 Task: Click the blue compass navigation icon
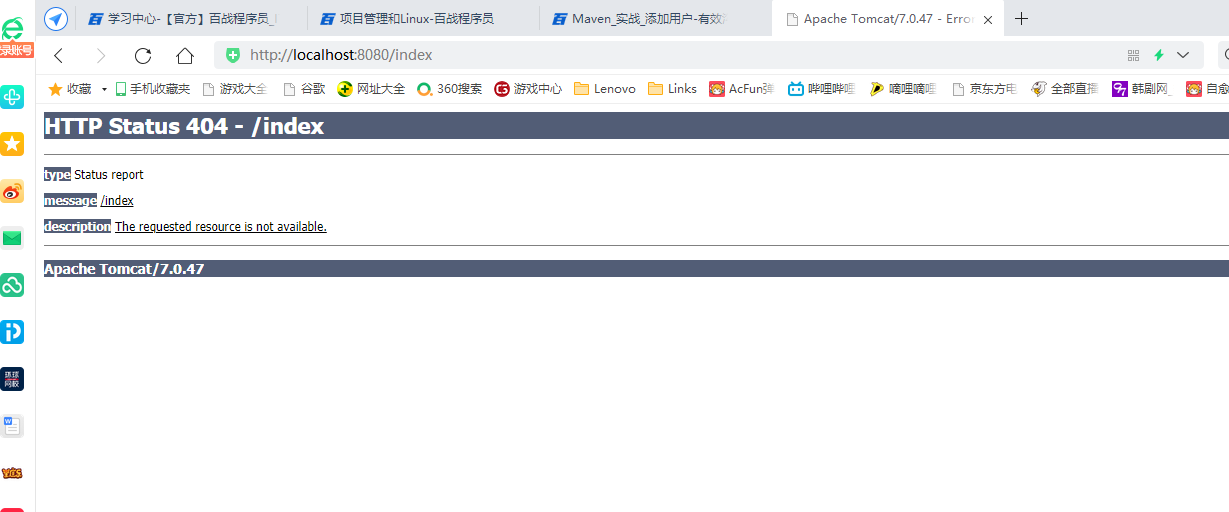(56, 19)
